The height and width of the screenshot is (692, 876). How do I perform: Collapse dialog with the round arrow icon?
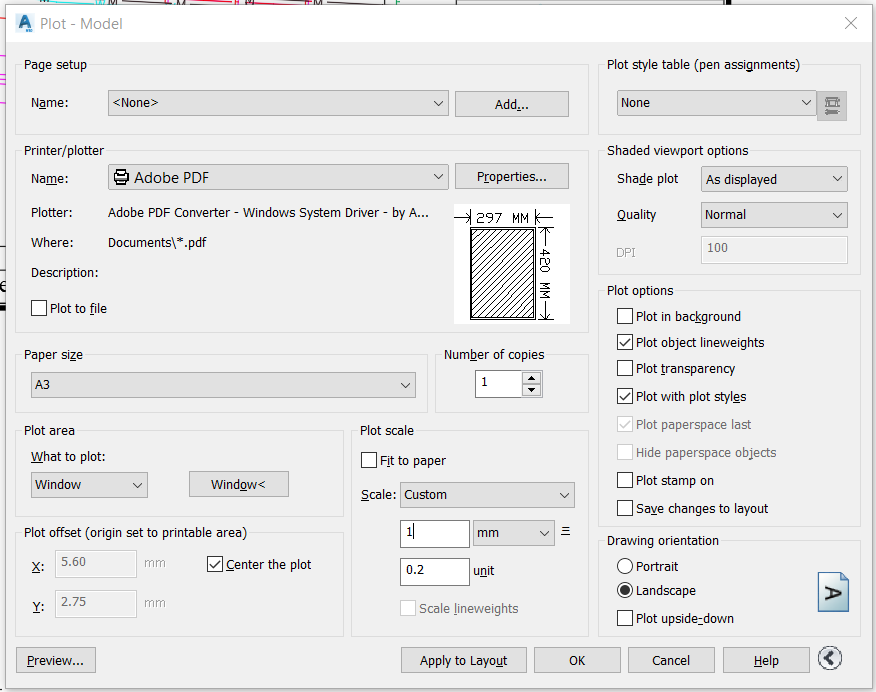click(830, 658)
